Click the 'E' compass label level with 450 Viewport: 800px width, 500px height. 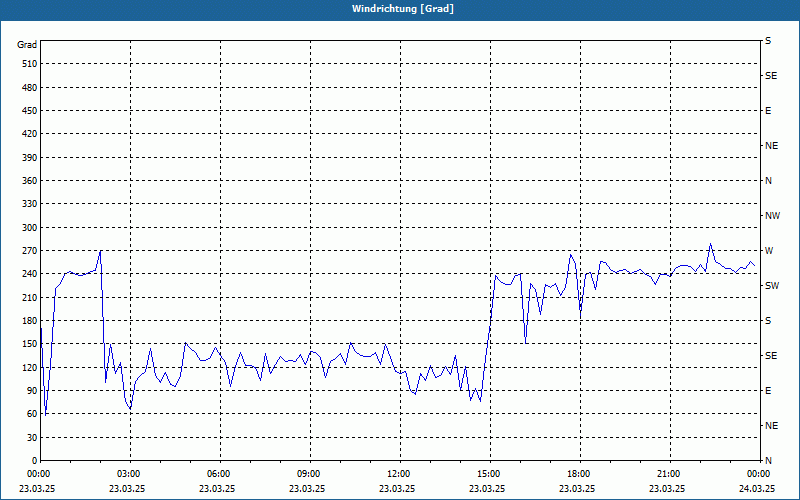tap(768, 111)
